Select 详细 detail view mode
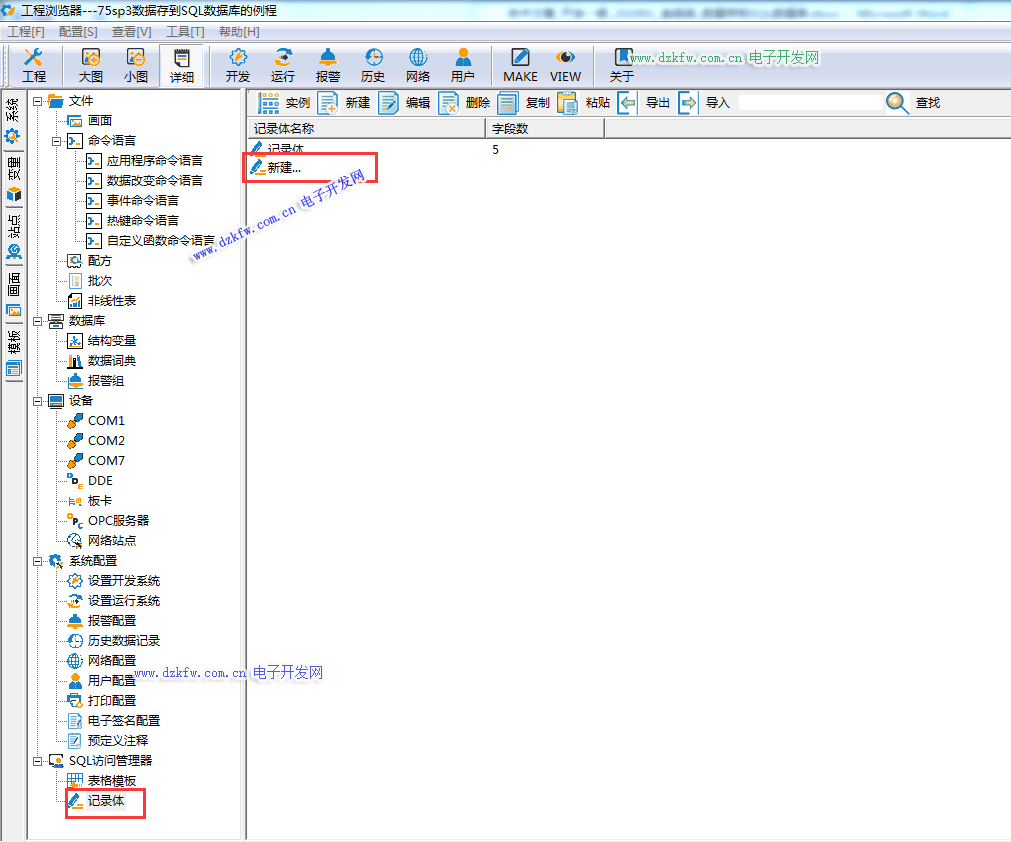The height and width of the screenshot is (842, 1011). [181, 65]
